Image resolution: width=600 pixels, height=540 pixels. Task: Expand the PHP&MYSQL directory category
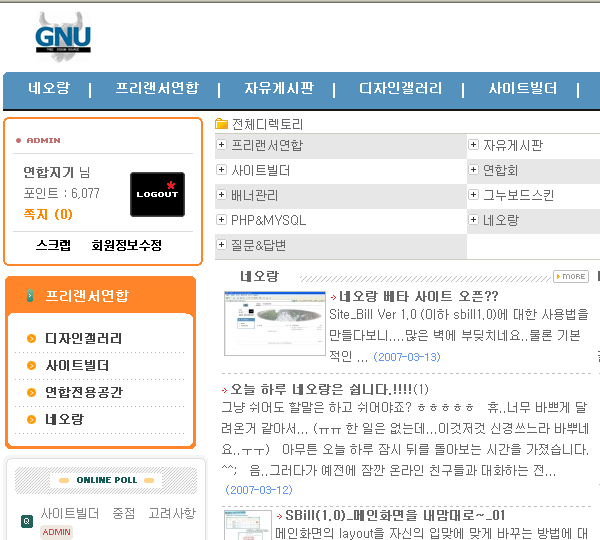coord(221,220)
